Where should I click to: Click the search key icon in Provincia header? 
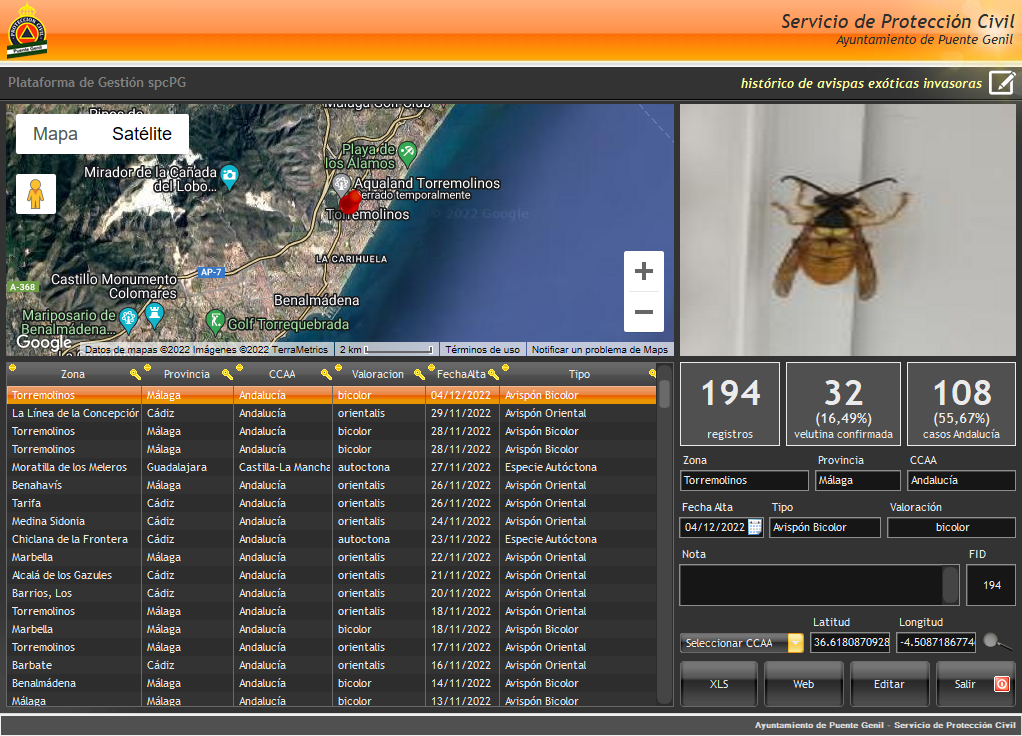[x=227, y=374]
